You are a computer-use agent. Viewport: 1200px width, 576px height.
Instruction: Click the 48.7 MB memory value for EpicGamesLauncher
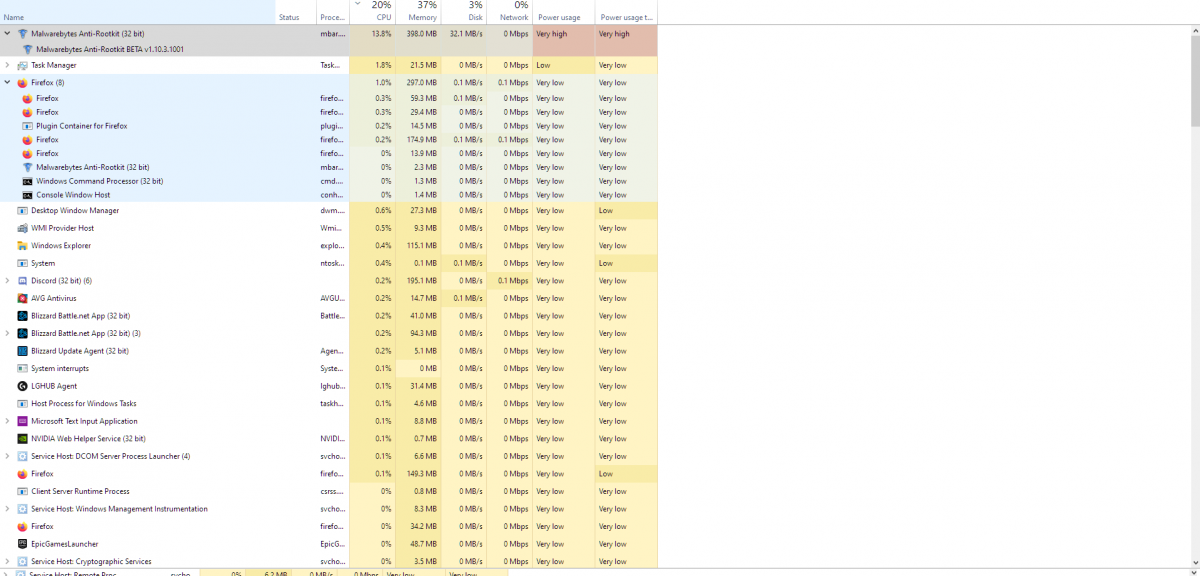[424, 544]
